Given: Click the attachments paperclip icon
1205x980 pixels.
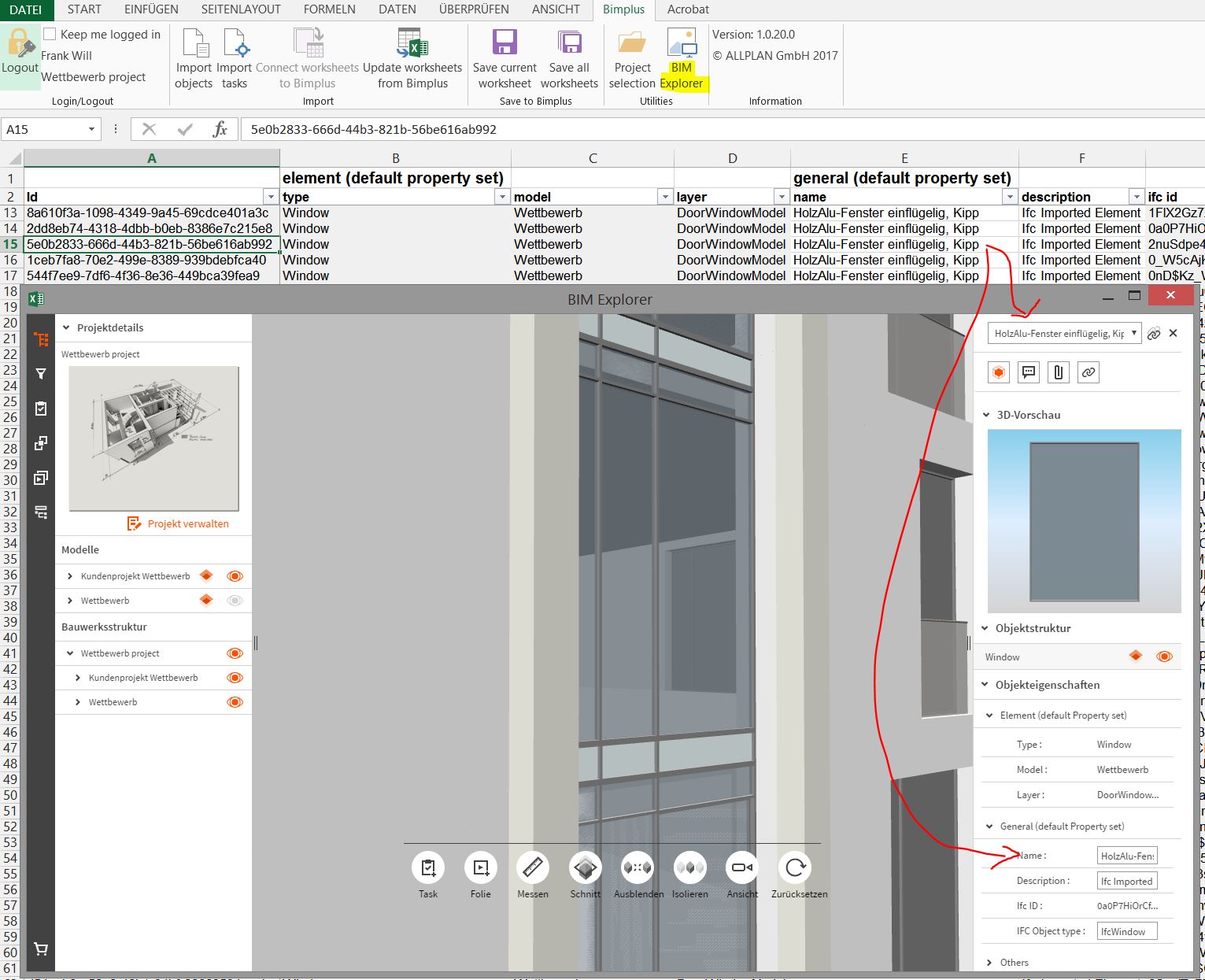Looking at the screenshot, I should tap(1058, 372).
